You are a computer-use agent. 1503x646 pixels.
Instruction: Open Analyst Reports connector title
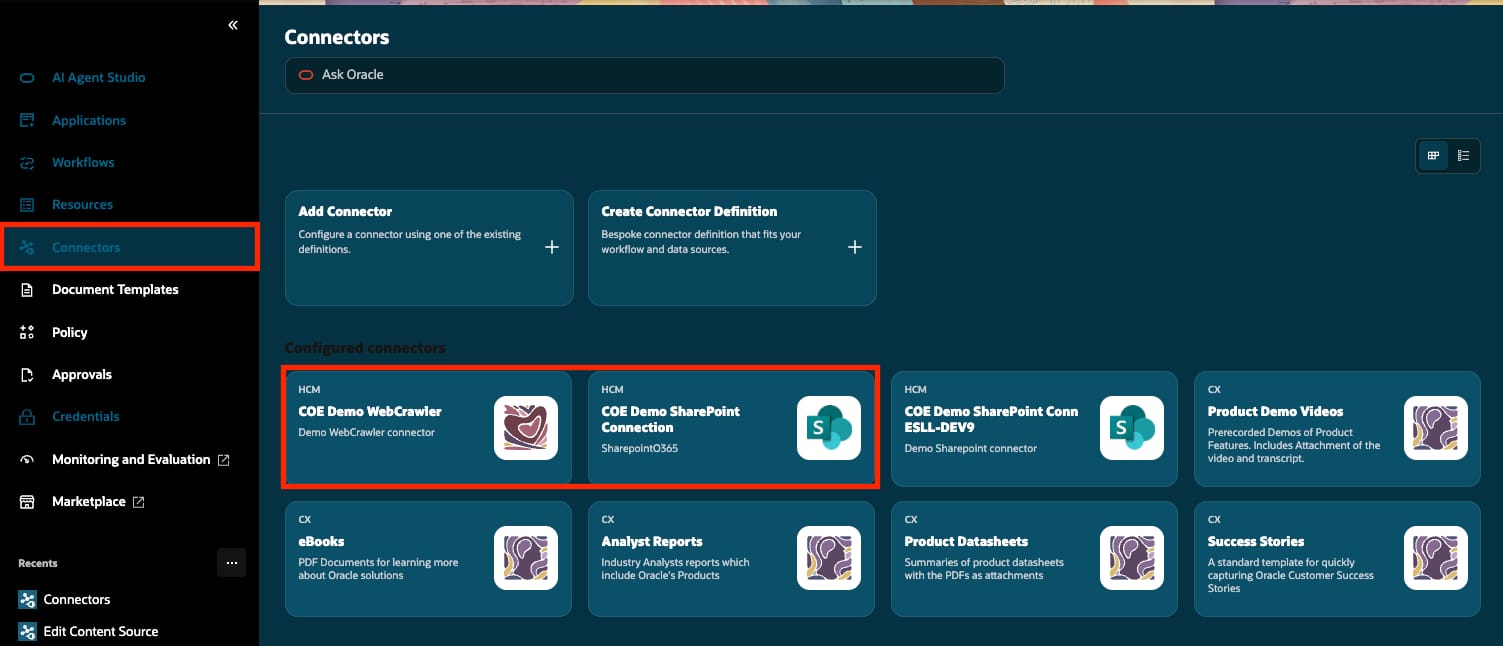652,541
